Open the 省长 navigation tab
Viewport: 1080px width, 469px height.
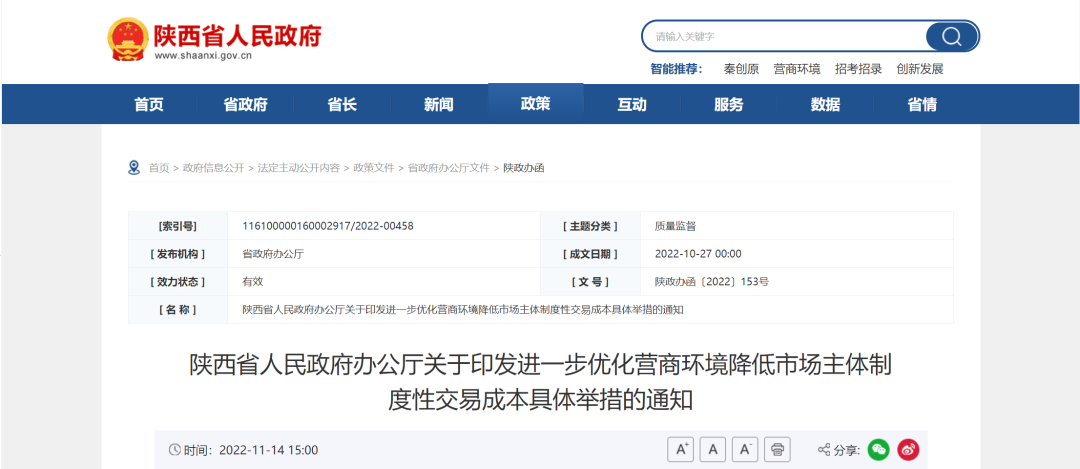[x=342, y=105]
